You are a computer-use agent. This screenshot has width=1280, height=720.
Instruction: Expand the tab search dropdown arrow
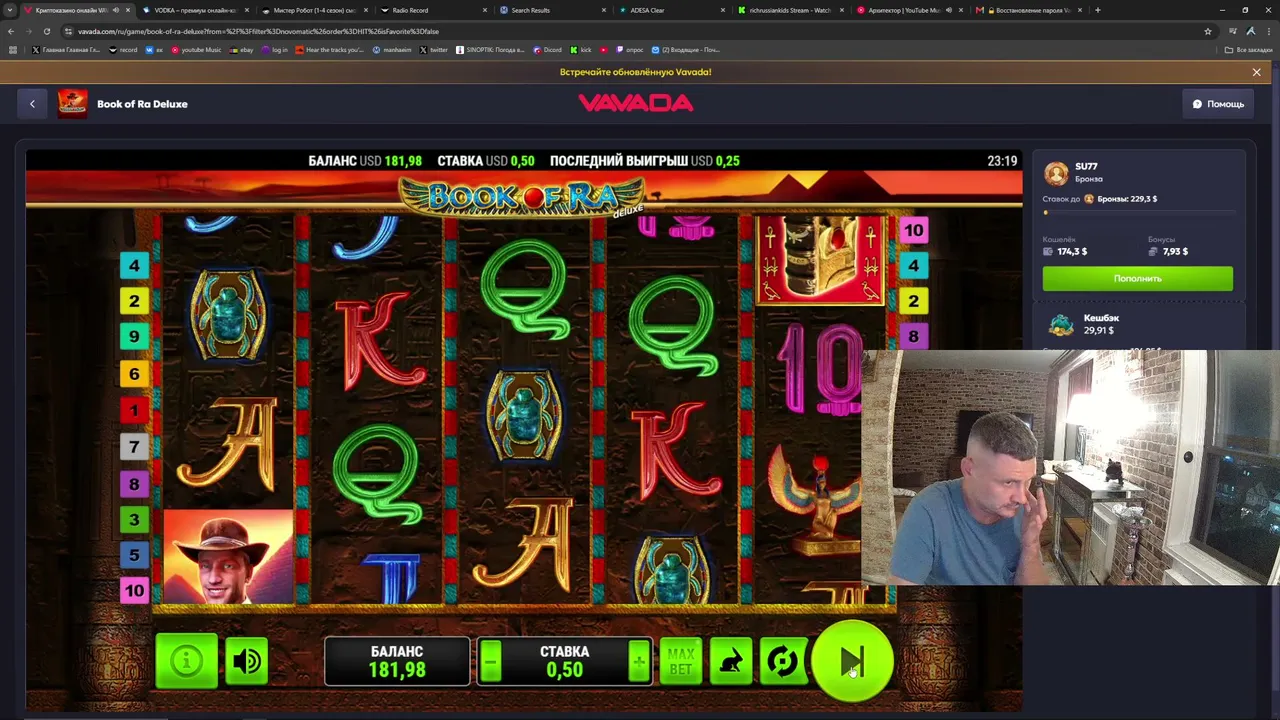[11, 10]
